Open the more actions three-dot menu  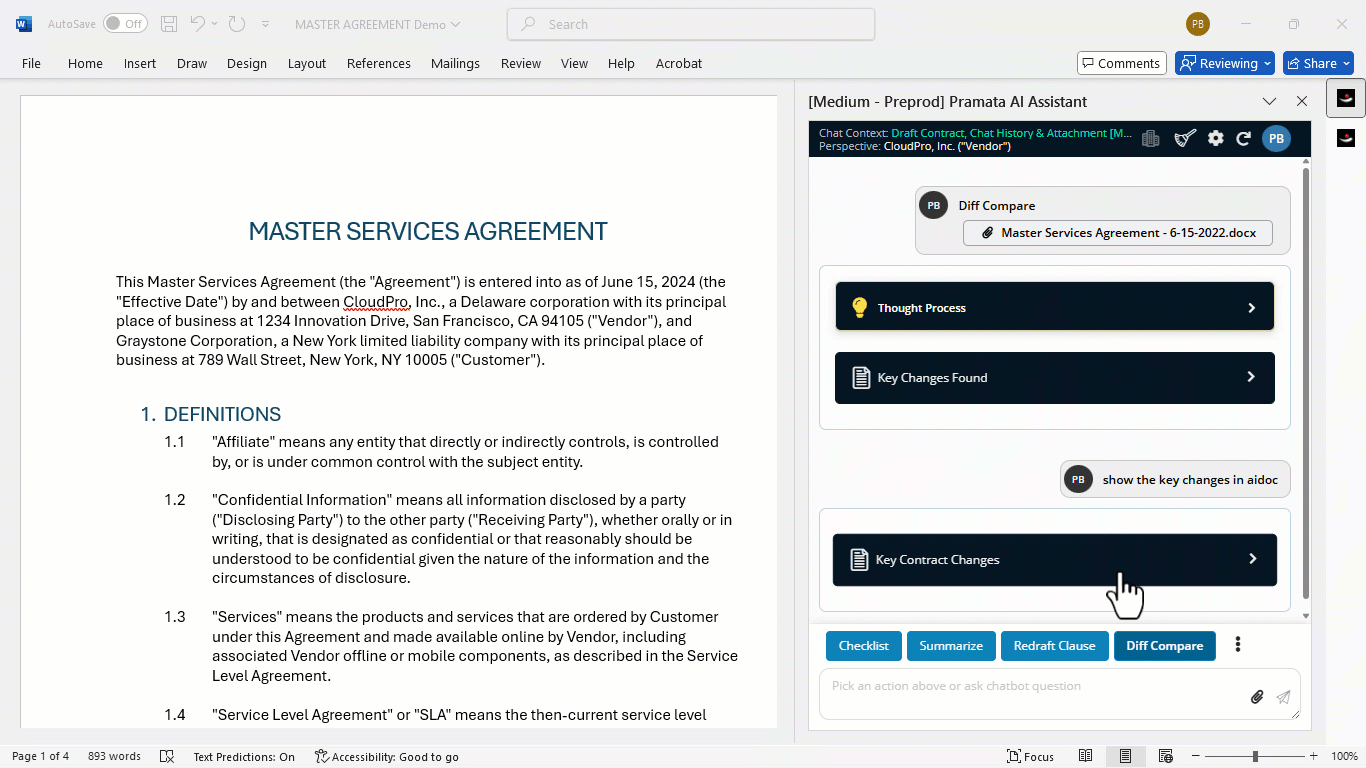(x=1238, y=645)
